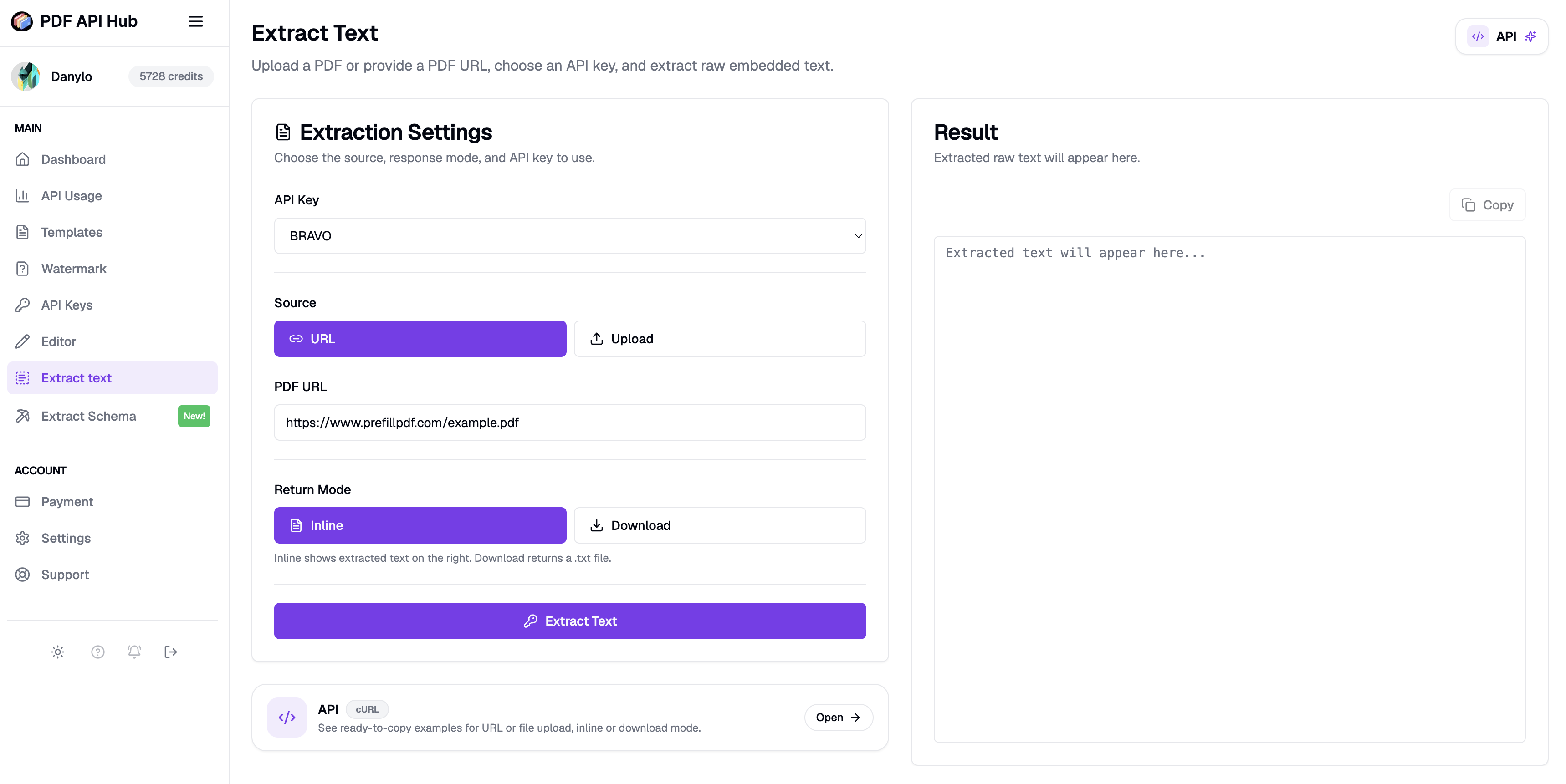
Task: Open the API Usage page
Action: [x=113, y=196]
